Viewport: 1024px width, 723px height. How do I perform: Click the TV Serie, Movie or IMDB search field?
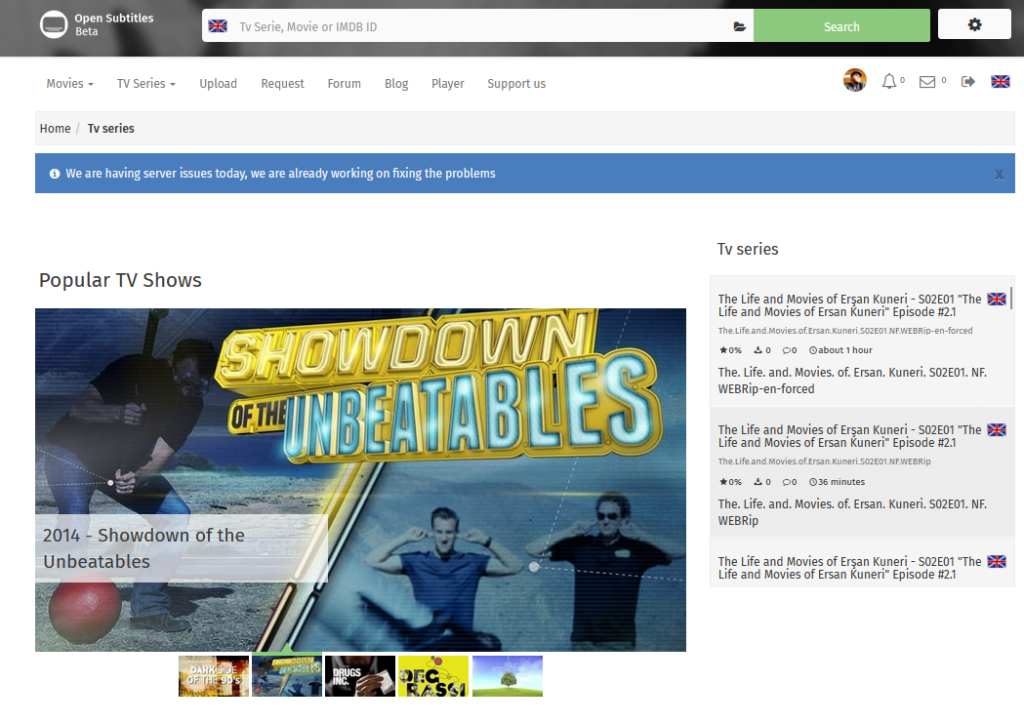click(480, 27)
